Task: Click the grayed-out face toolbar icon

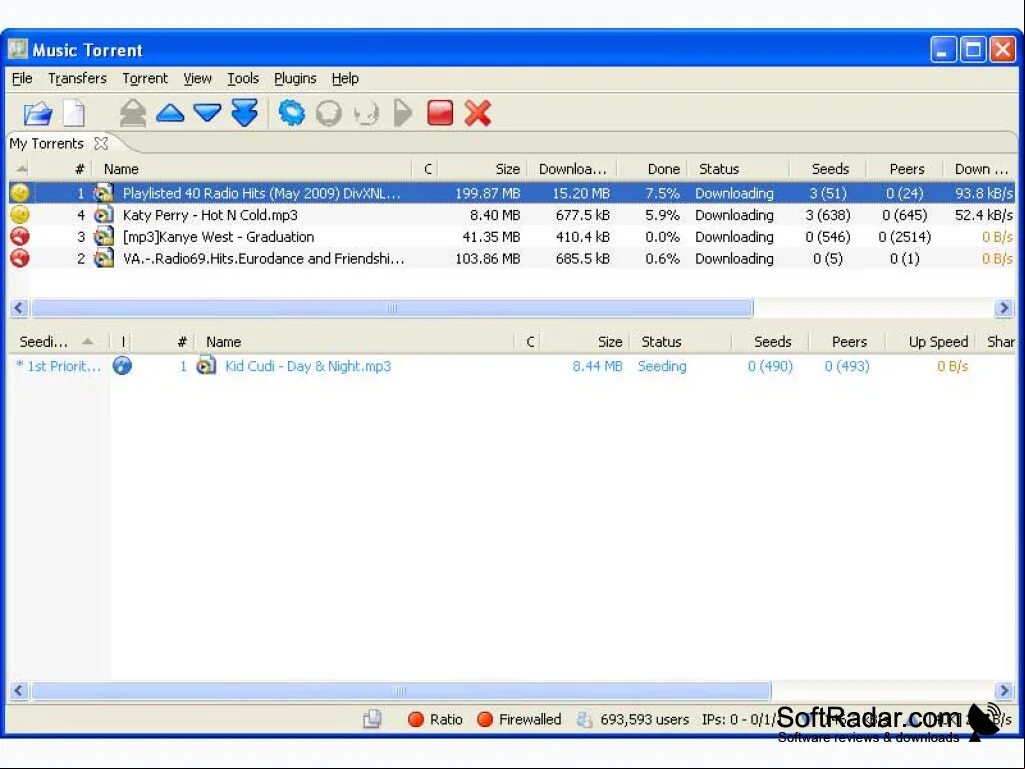Action: [366, 114]
